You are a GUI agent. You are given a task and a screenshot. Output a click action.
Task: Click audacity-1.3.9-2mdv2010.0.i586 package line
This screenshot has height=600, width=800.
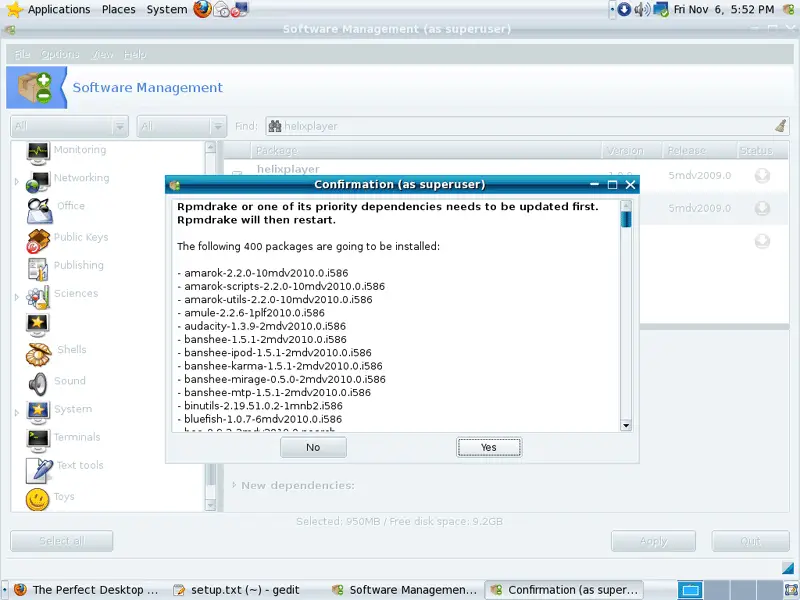click(x=265, y=326)
